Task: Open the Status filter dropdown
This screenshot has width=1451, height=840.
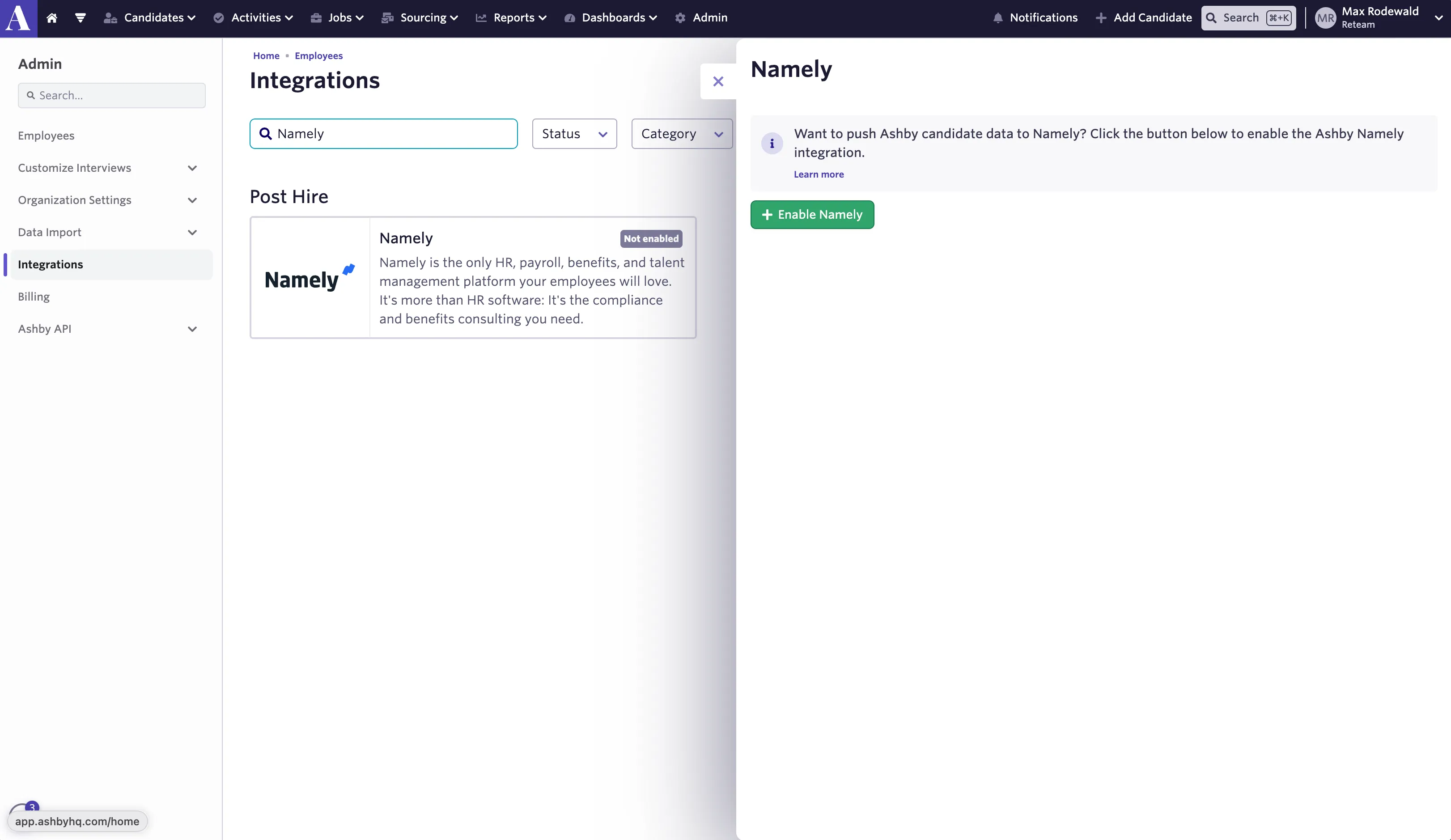Action: pos(574,134)
